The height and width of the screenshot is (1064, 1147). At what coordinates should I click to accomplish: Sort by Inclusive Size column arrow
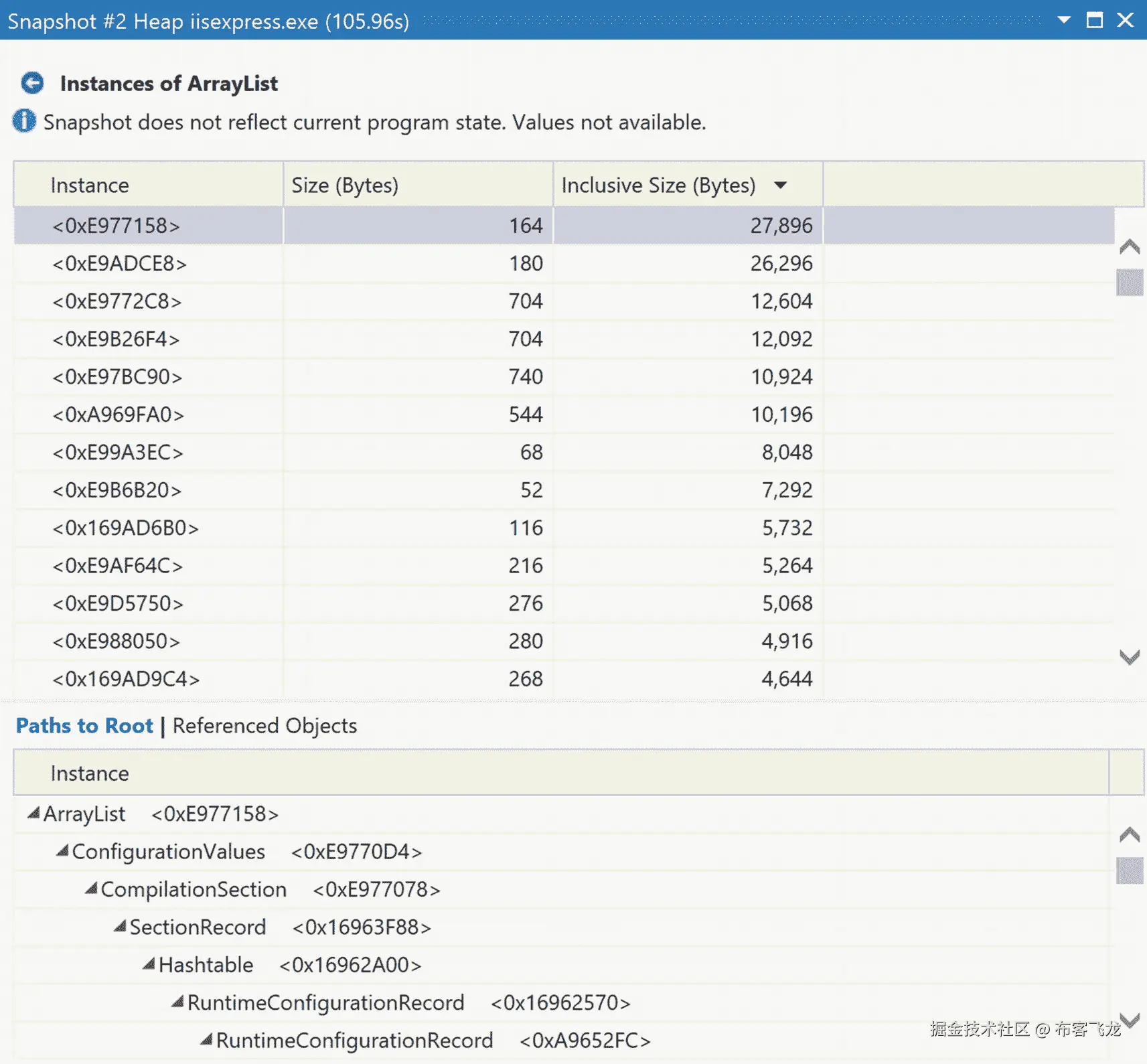coord(780,185)
